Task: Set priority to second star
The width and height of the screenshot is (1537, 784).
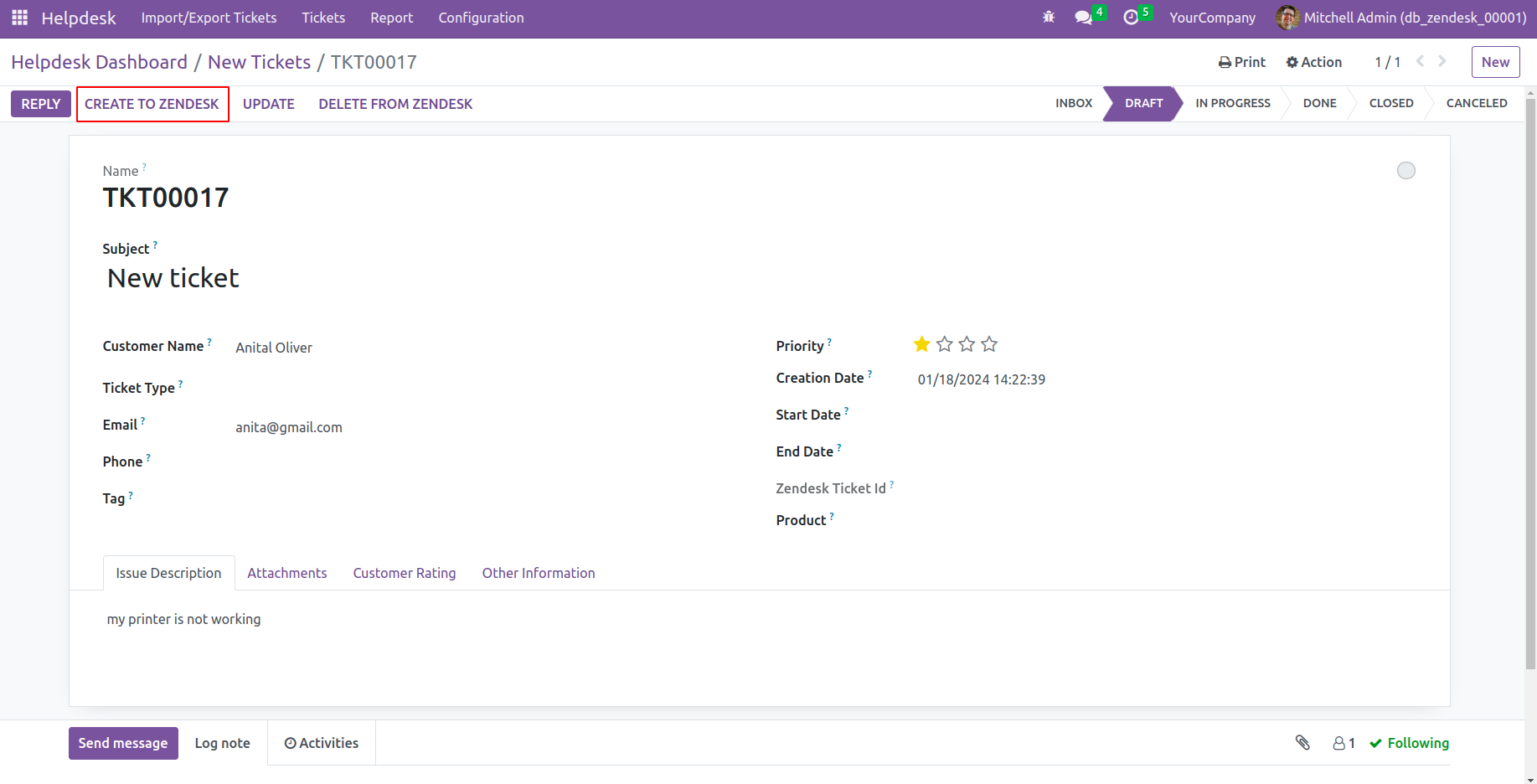Action: (945, 344)
